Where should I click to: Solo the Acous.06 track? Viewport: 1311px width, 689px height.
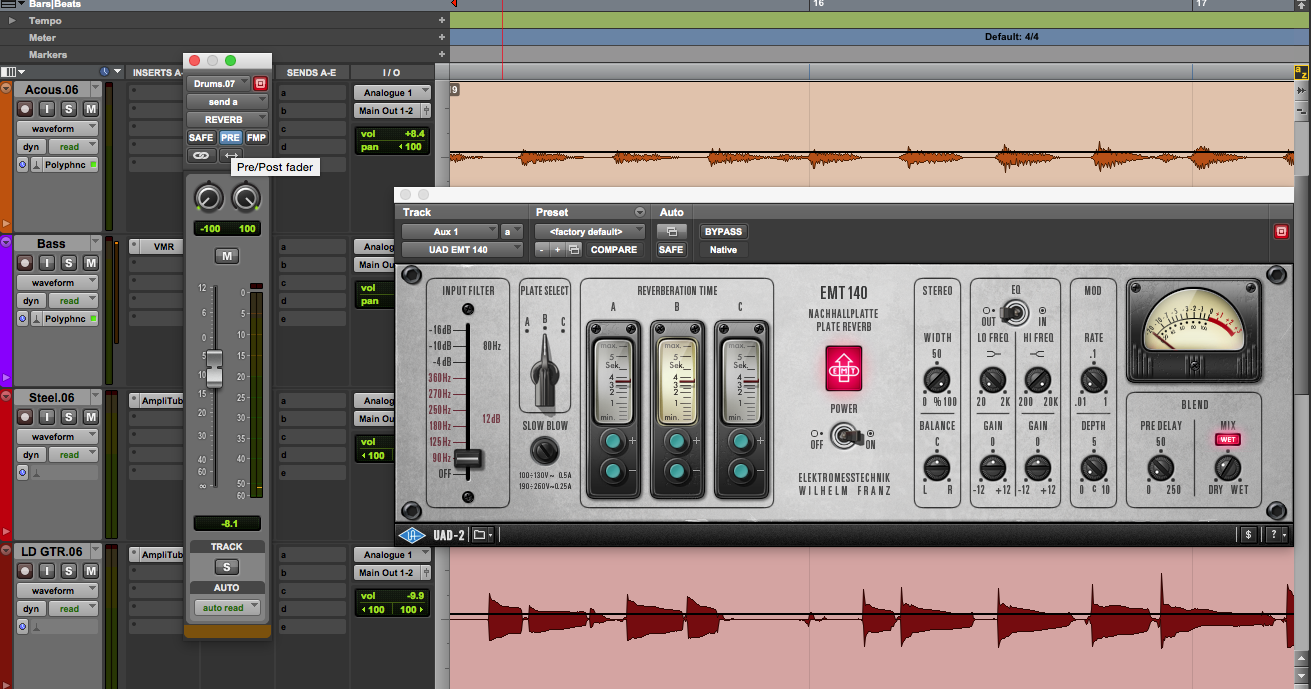pos(69,109)
